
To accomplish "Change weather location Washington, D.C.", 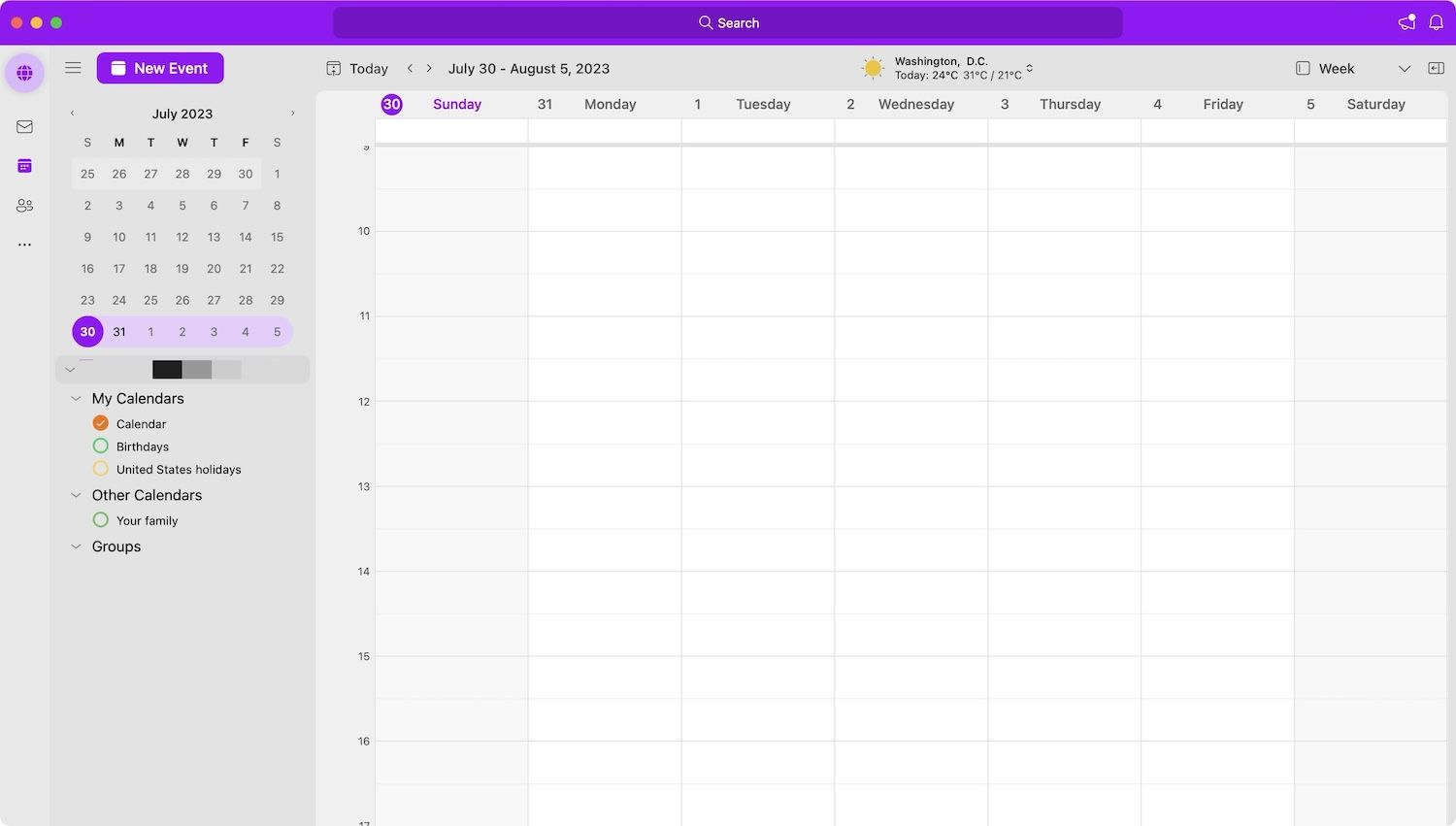I will coord(1029,68).
